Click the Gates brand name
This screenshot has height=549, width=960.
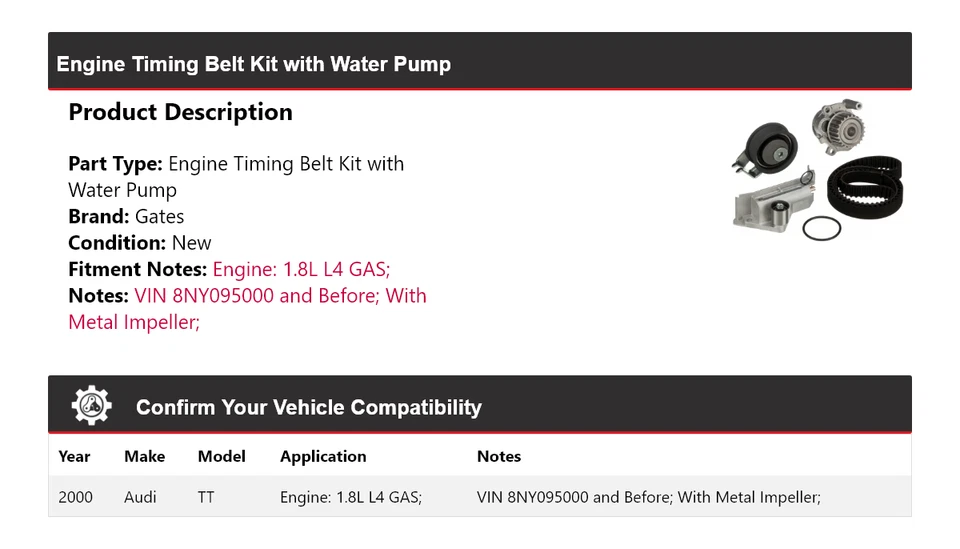click(x=159, y=216)
